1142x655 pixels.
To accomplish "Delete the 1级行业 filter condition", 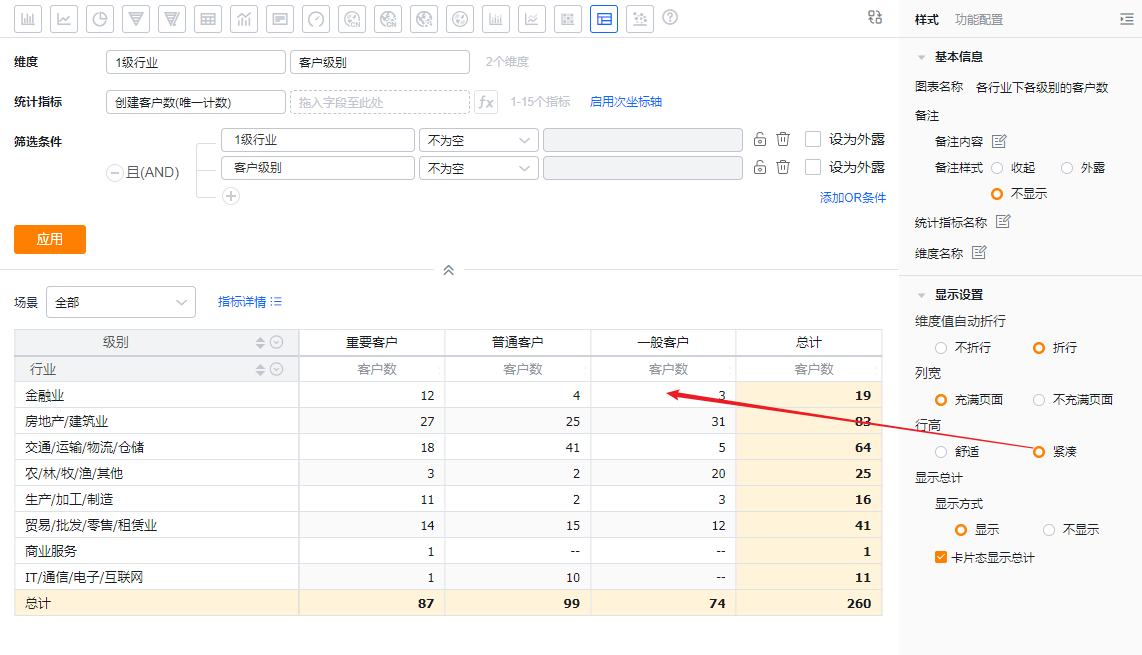I will coord(784,140).
